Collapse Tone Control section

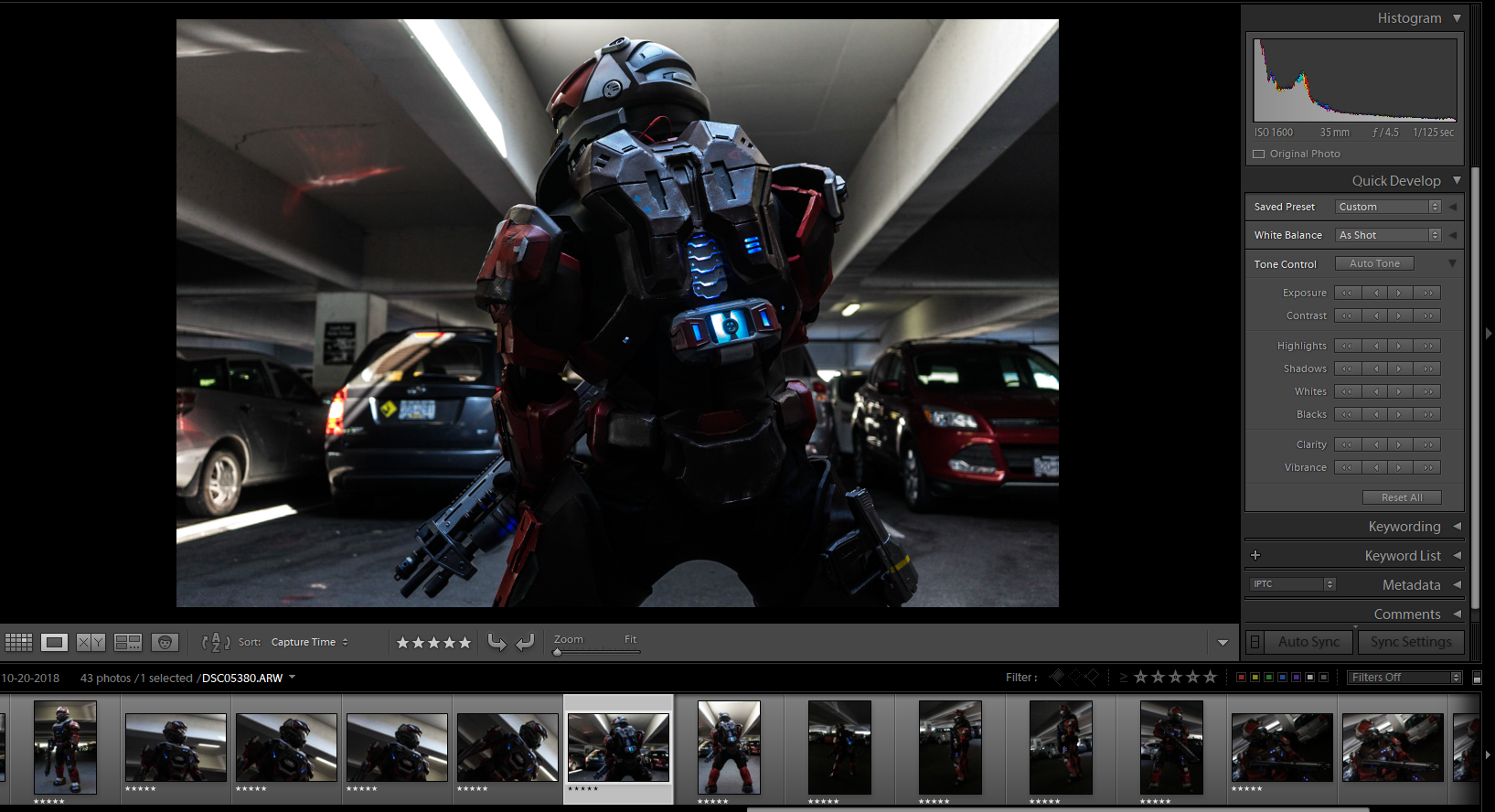[x=1452, y=263]
